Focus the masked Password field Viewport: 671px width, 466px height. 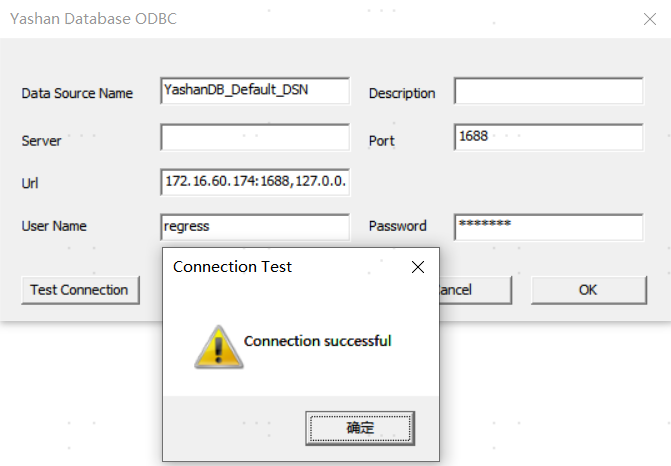548,227
